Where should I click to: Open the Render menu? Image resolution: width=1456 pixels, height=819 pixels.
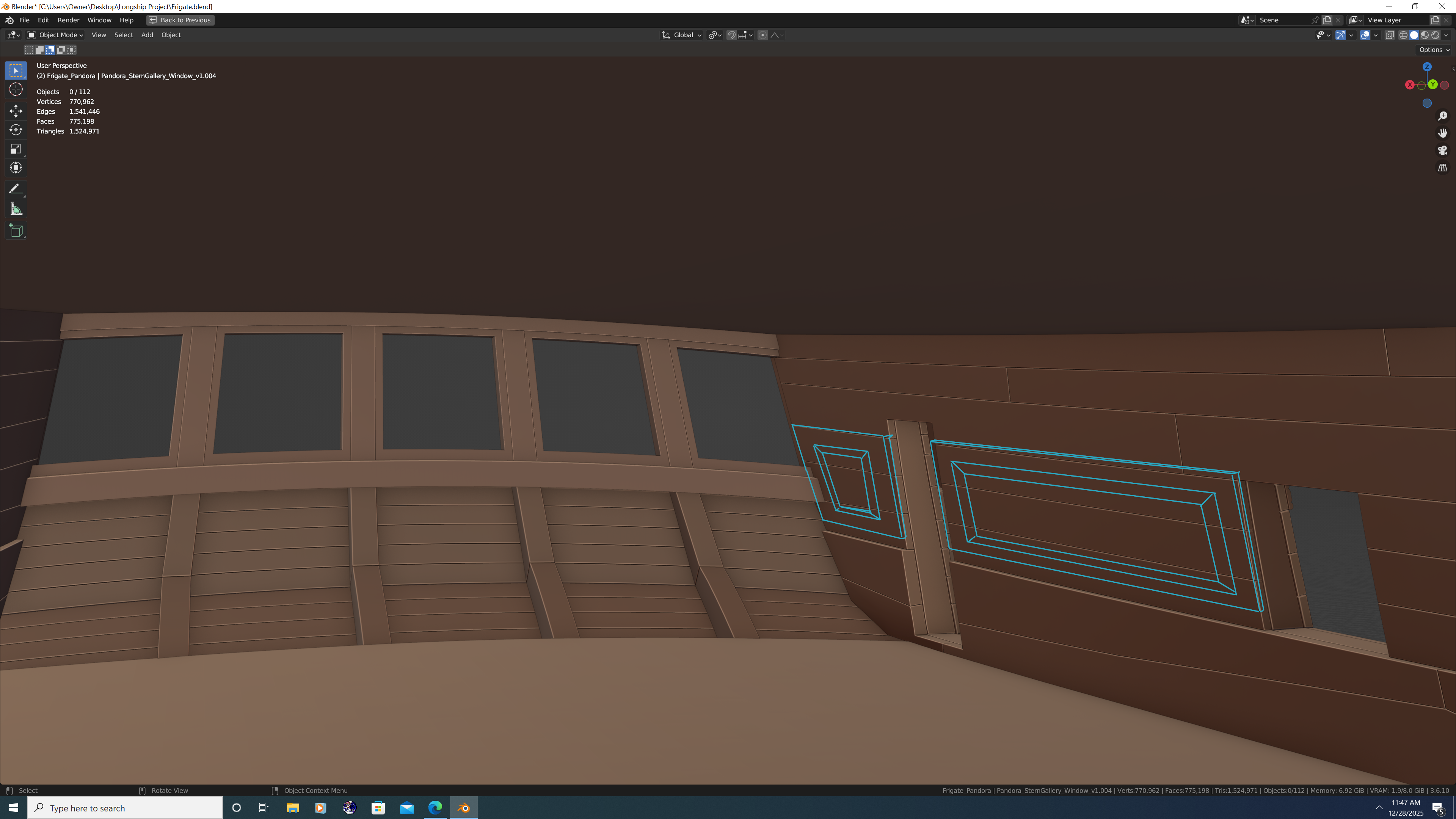point(68,20)
